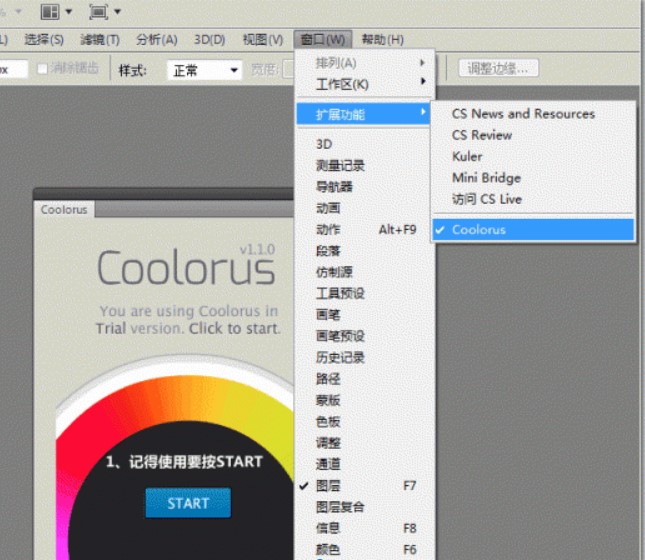Click the blue START button
This screenshot has height=560, width=645.
[x=188, y=503]
